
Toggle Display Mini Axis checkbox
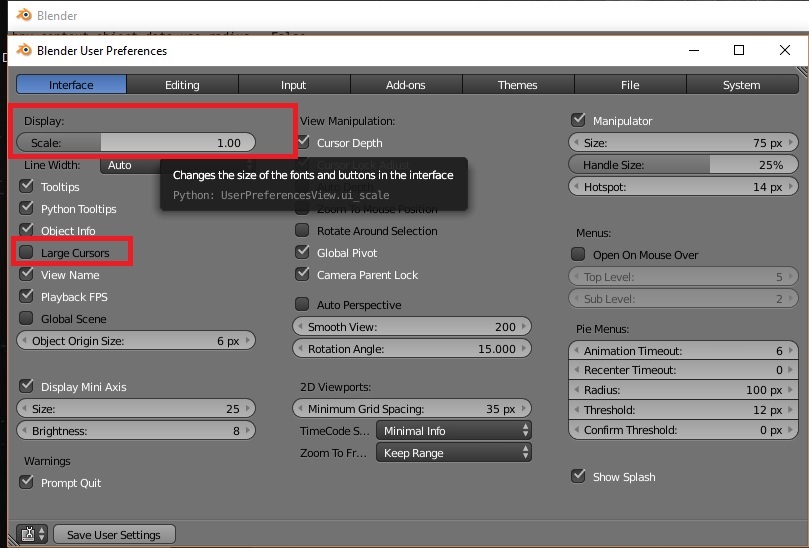(x=26, y=386)
